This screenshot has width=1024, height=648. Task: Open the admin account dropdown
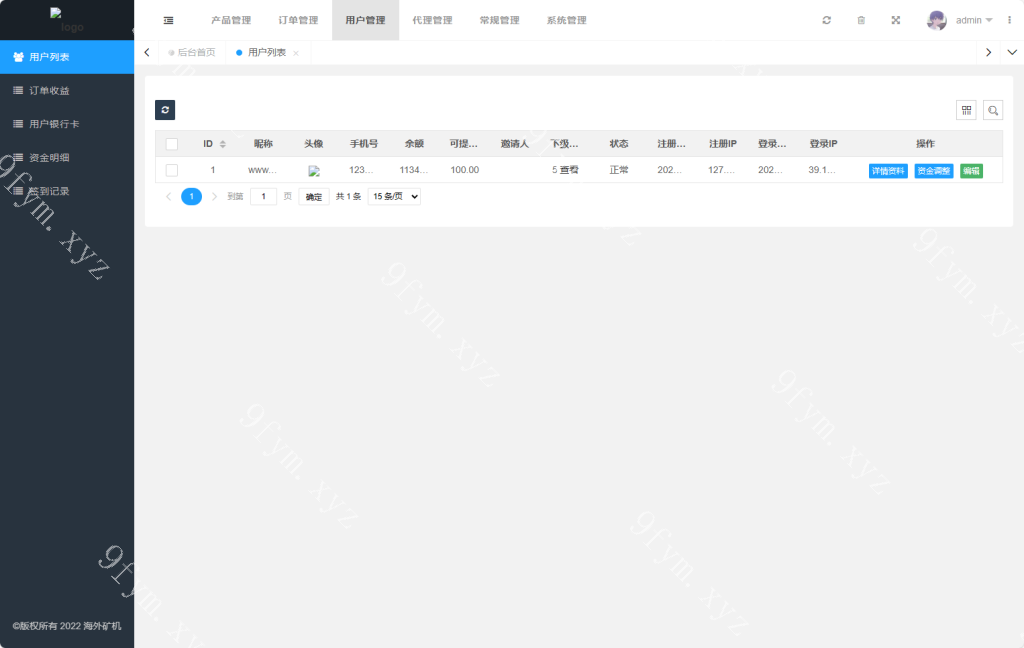tap(974, 20)
